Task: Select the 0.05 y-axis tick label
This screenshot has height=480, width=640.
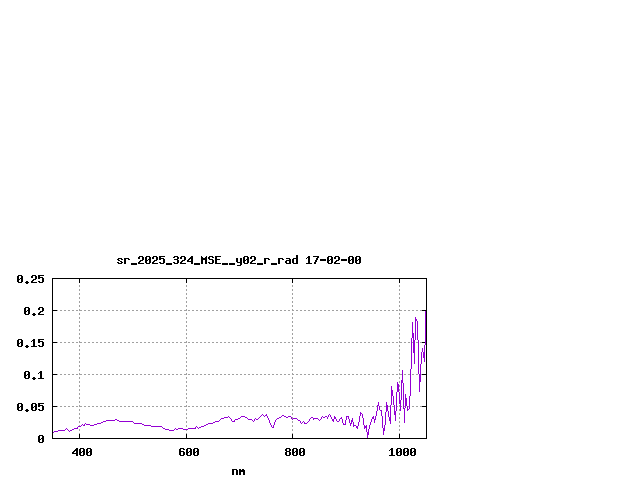Action: click(x=30, y=407)
